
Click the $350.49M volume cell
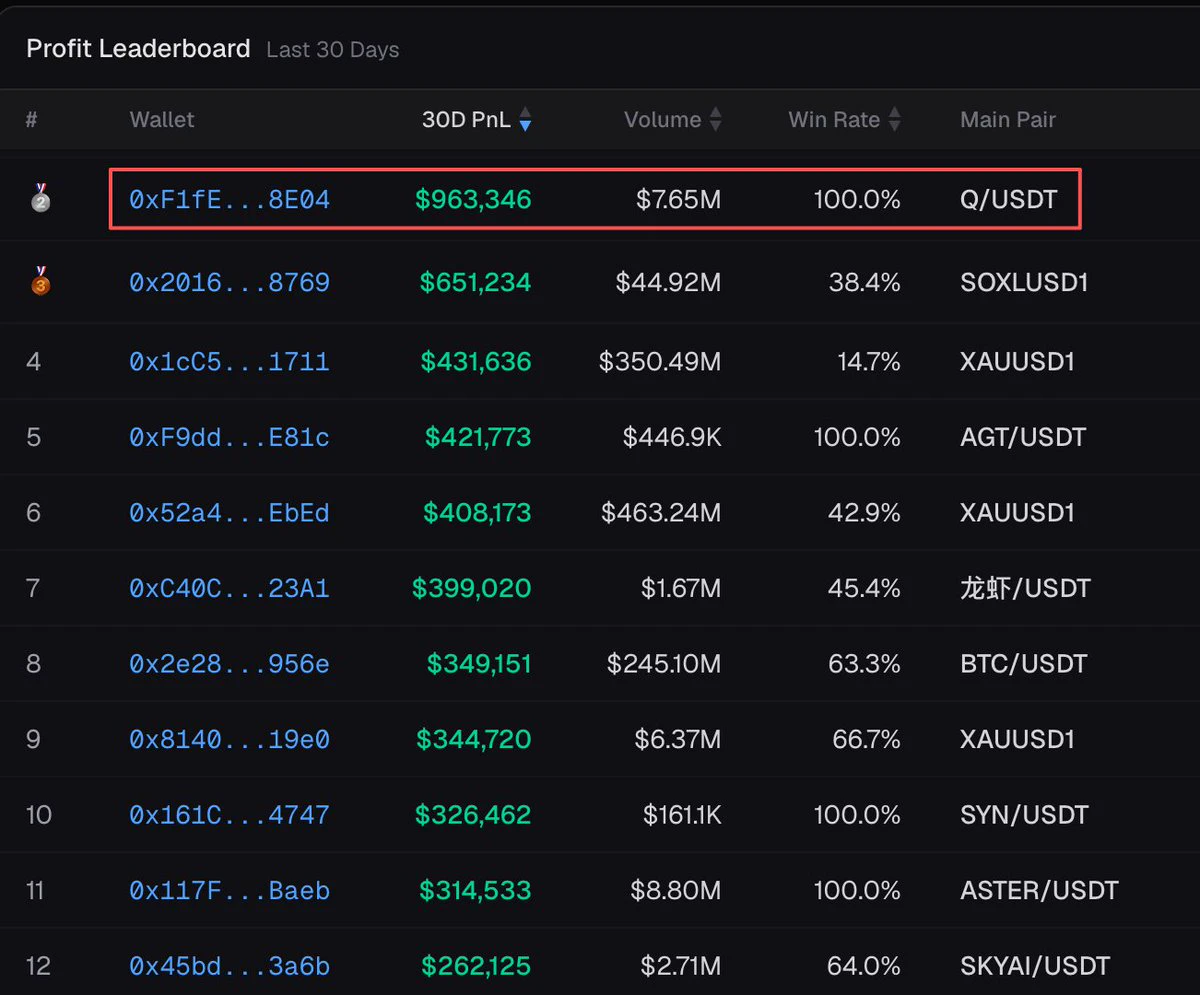tap(660, 361)
